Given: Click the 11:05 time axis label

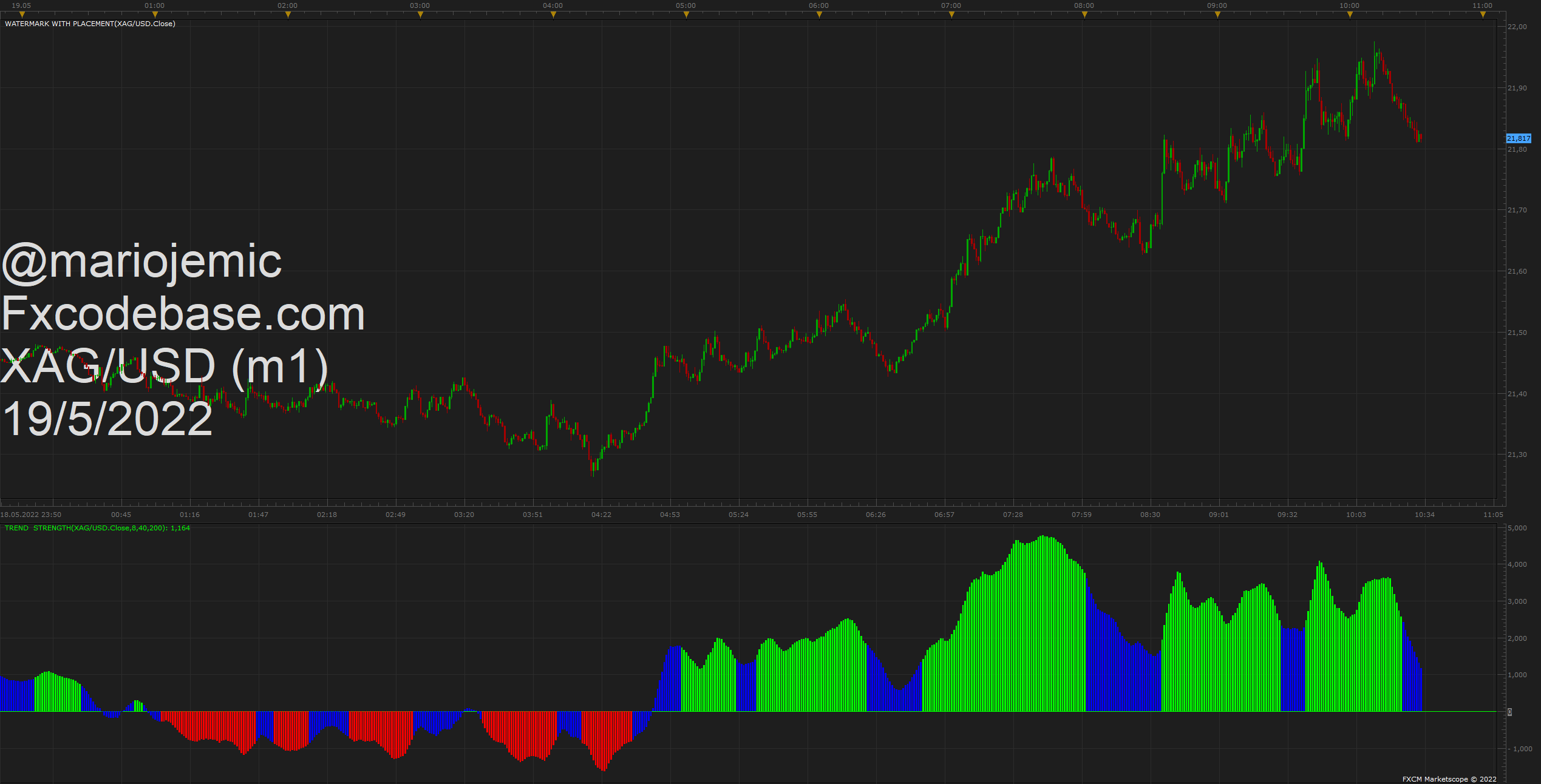Looking at the screenshot, I should (1494, 515).
